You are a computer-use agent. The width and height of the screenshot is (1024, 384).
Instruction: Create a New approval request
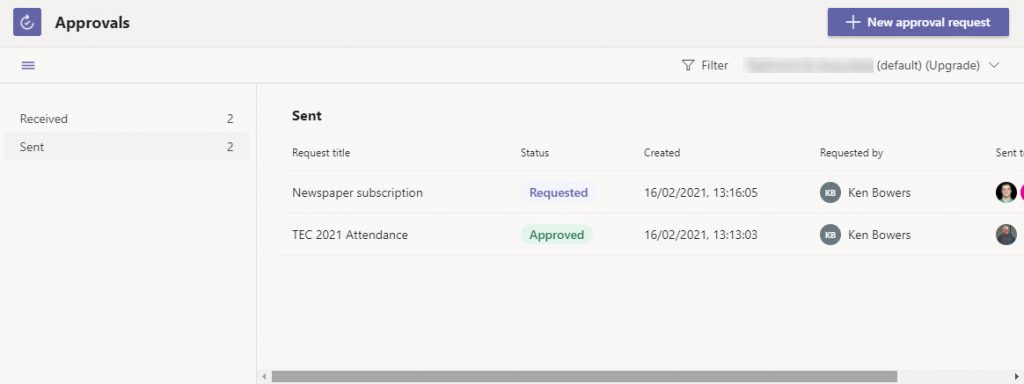click(918, 22)
